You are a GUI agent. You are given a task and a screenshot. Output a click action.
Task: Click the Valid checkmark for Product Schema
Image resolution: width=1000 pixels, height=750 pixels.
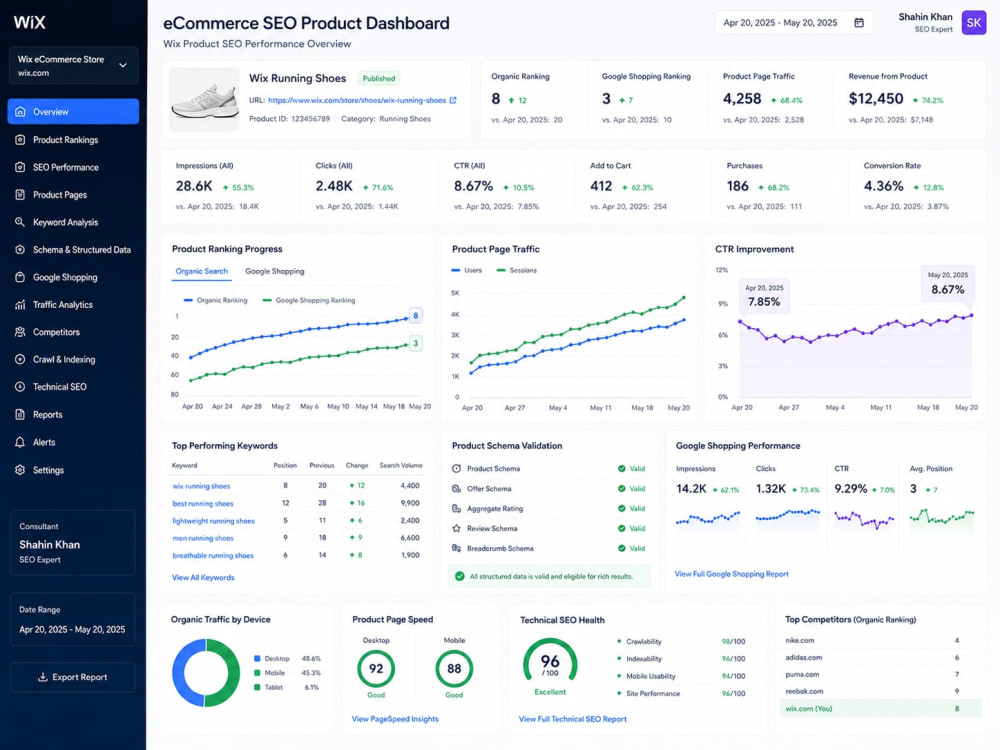(x=621, y=469)
